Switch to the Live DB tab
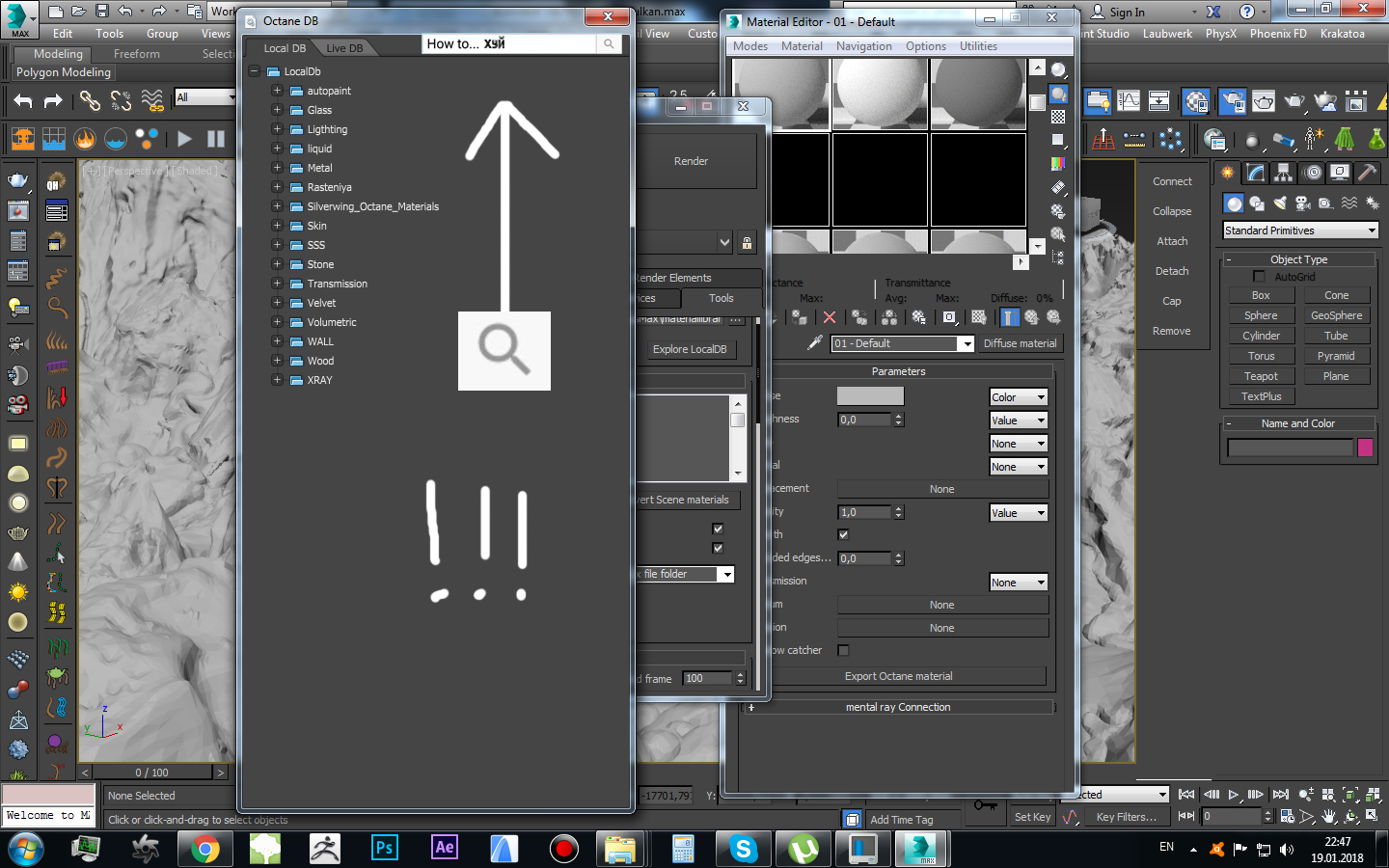The width and height of the screenshot is (1389, 868). [x=344, y=48]
